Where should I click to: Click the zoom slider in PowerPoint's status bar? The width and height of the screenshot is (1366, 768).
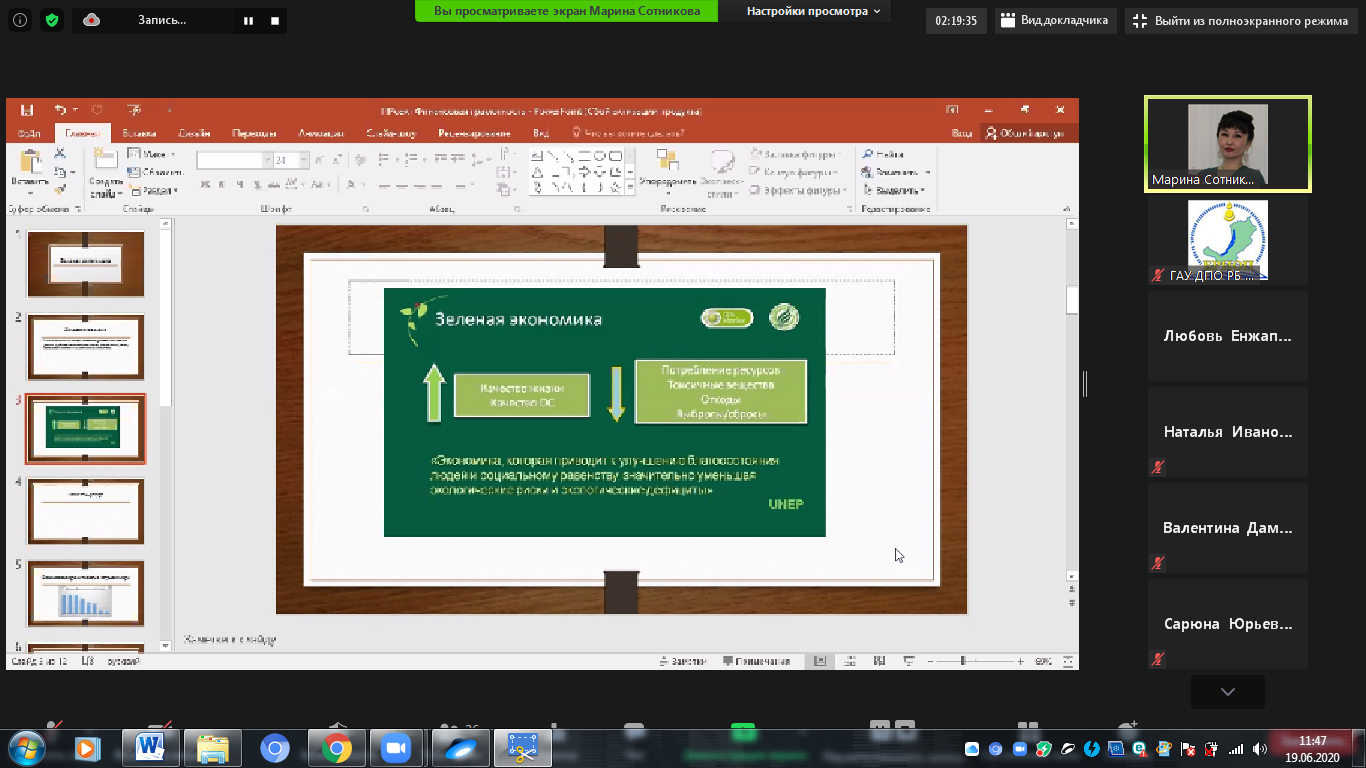coord(963,661)
